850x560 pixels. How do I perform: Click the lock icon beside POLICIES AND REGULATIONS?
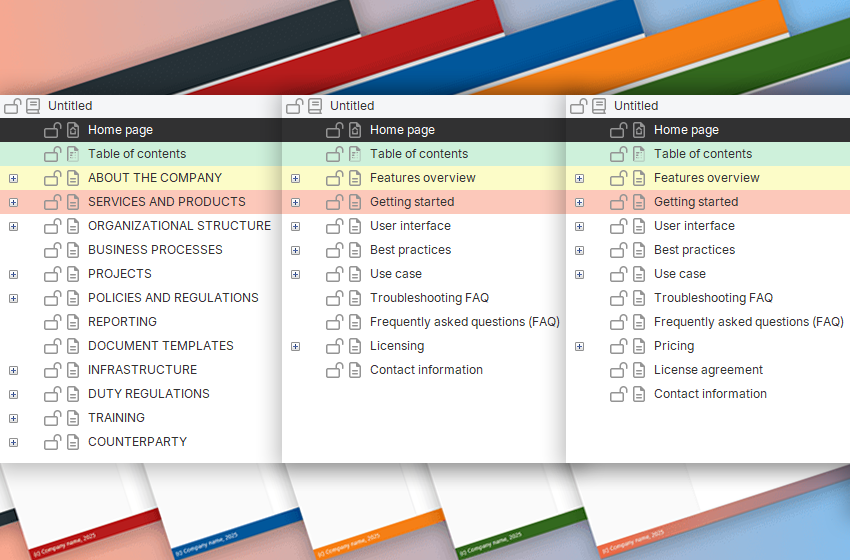point(53,298)
